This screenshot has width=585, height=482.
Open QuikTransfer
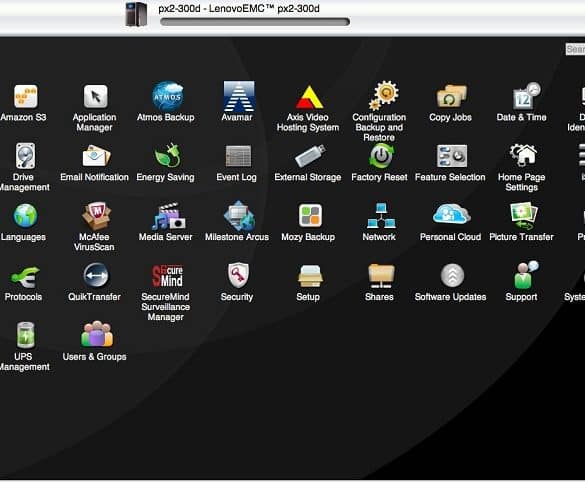coord(96,275)
